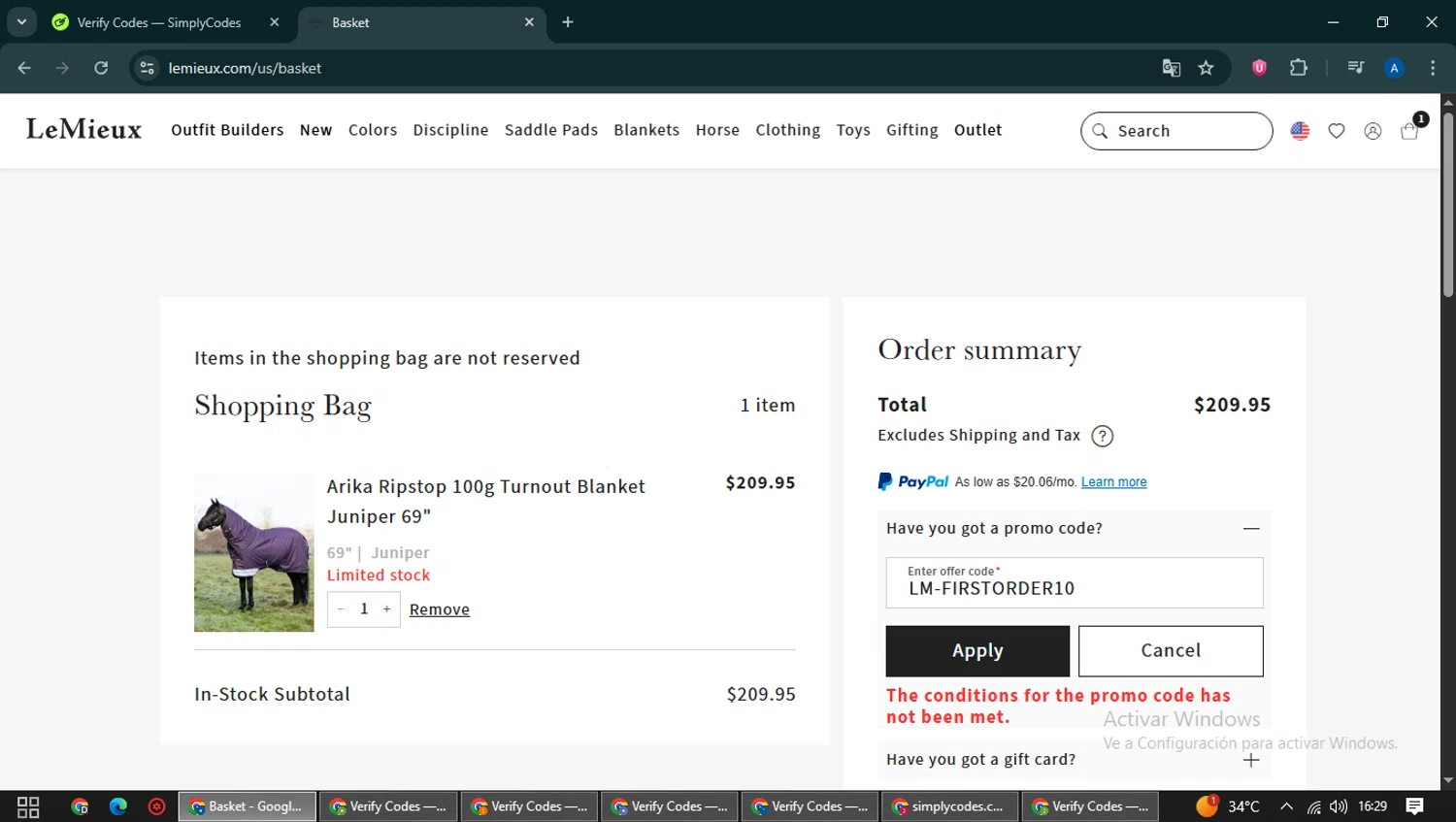1456x822 pixels.
Task: Open the Arika Ripstop Turnout Blanket product title
Action: [x=485, y=502]
